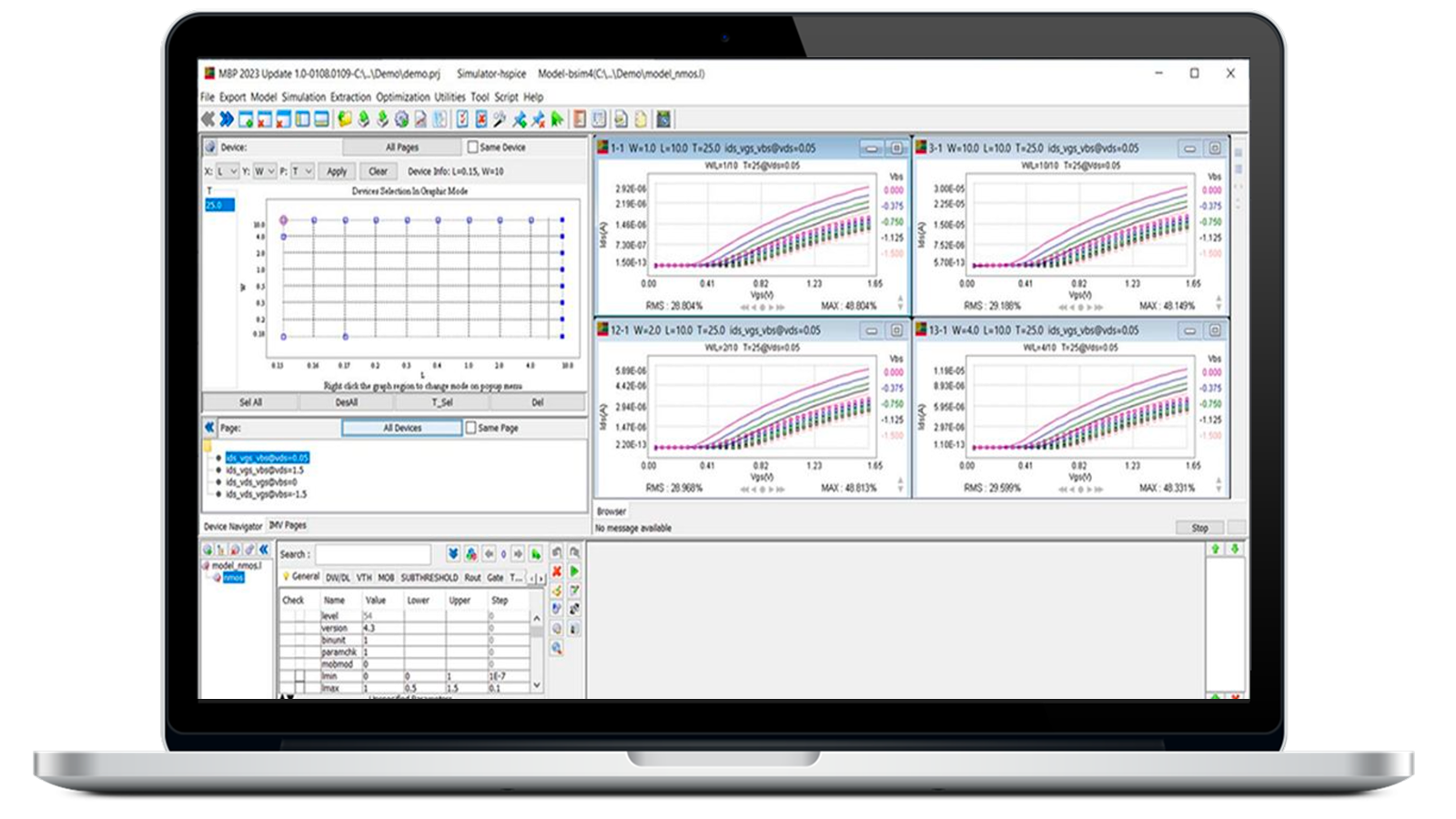
Task: Enable the Same Page checkbox
Action: coord(470,427)
